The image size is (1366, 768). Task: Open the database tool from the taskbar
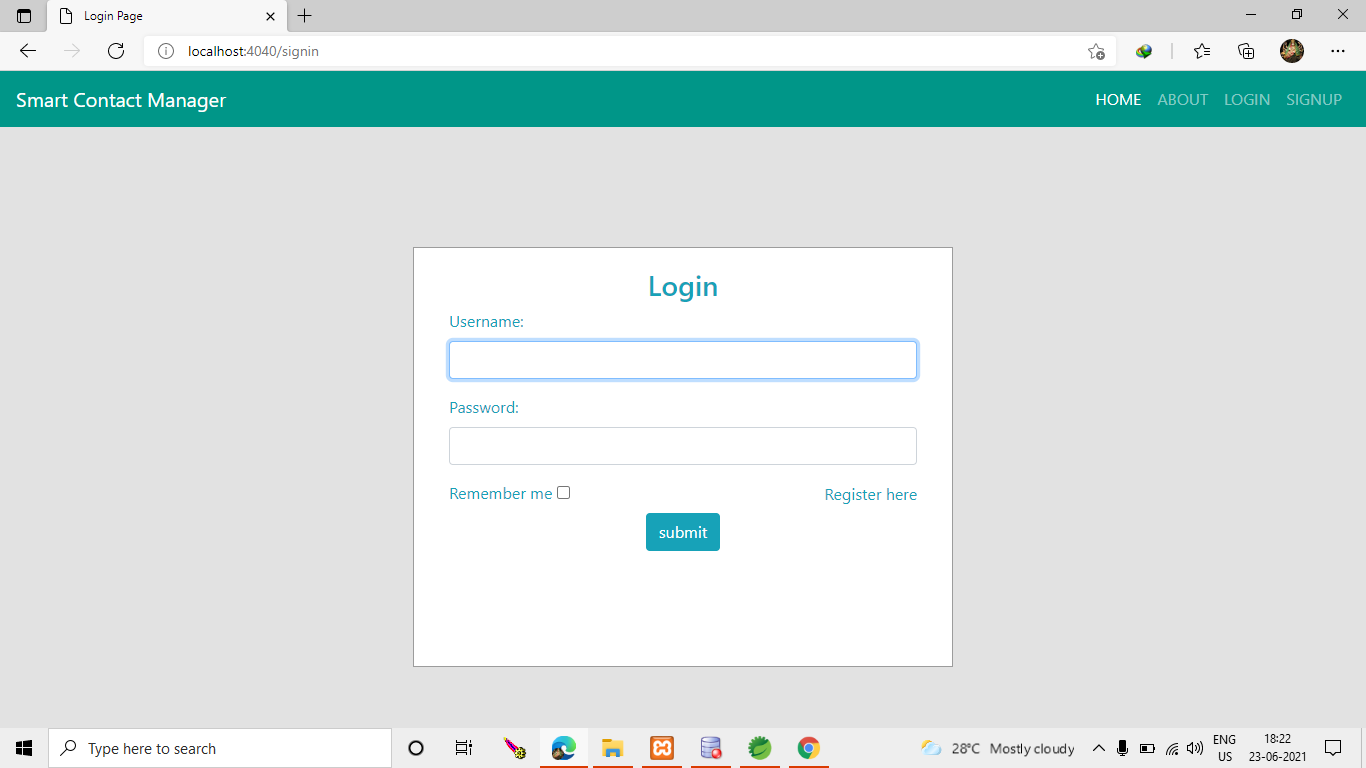coord(710,747)
